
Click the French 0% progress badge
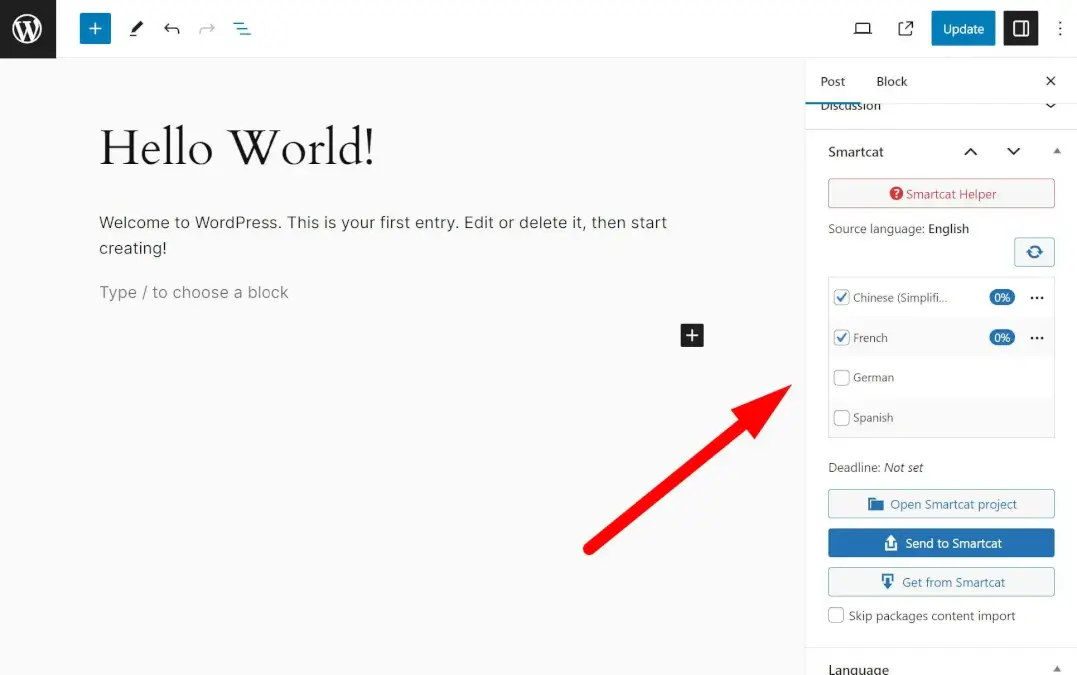[x=1002, y=338]
